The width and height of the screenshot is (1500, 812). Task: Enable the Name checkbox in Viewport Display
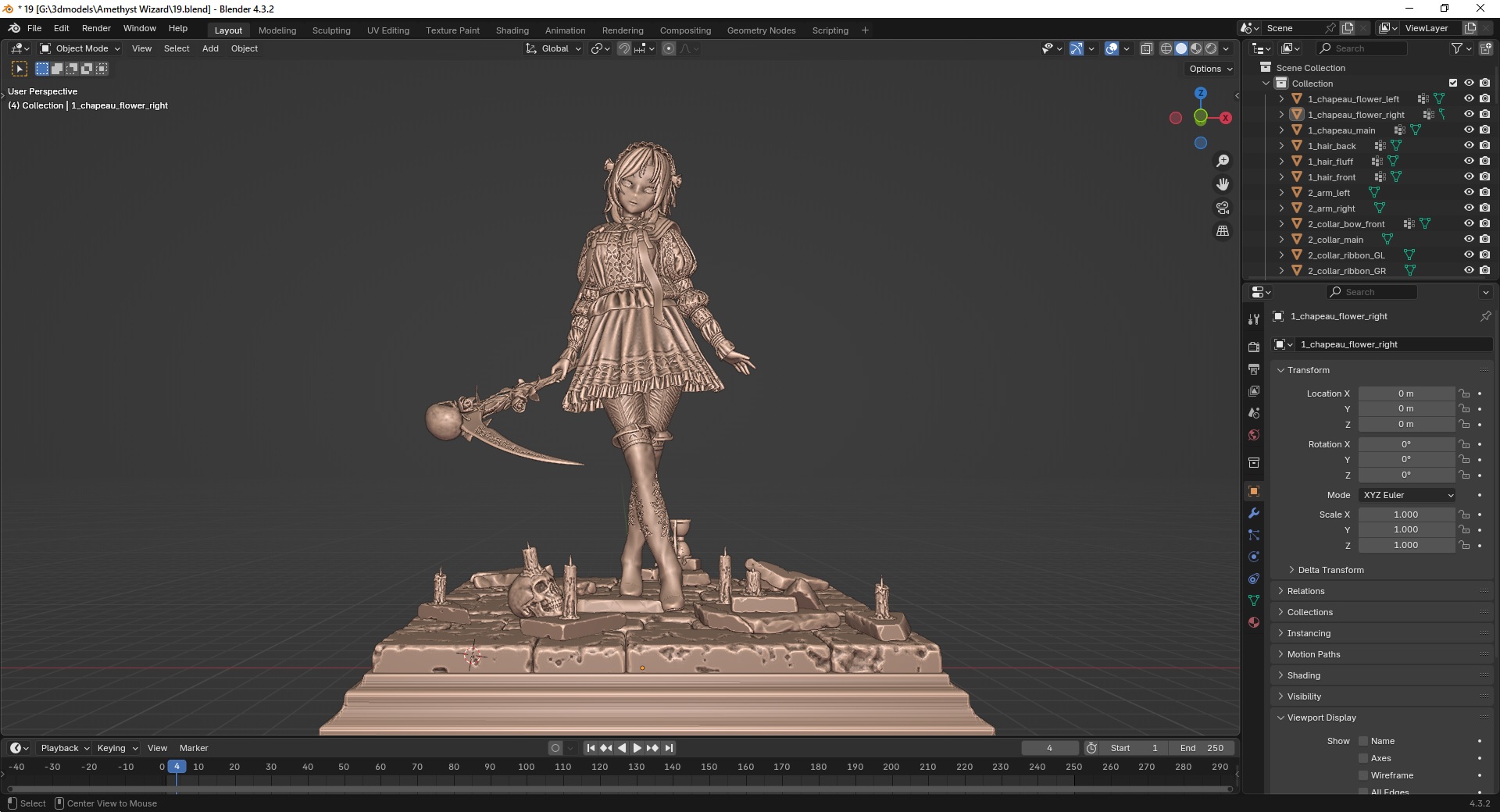pos(1363,741)
